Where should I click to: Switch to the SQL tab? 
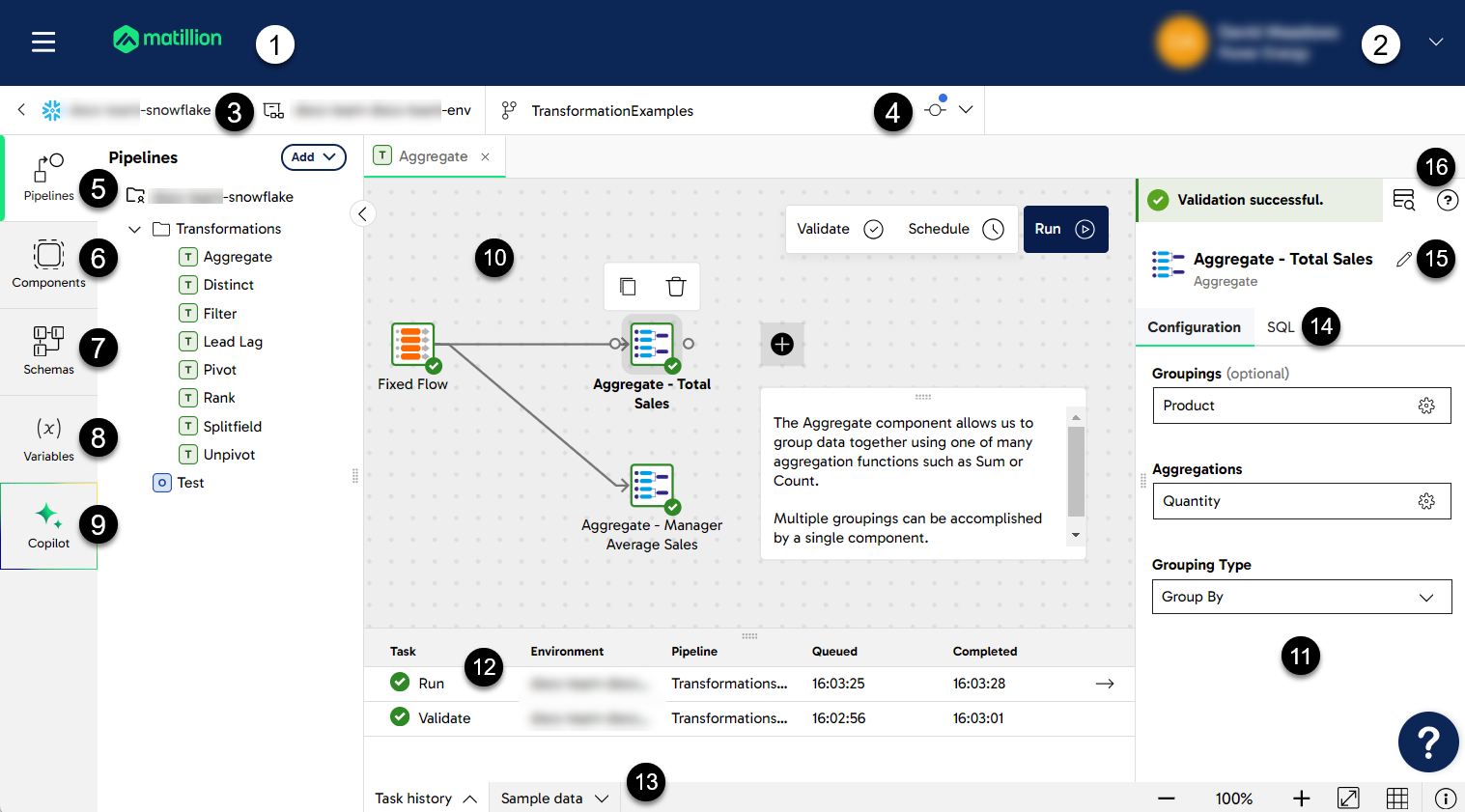[x=1281, y=327]
